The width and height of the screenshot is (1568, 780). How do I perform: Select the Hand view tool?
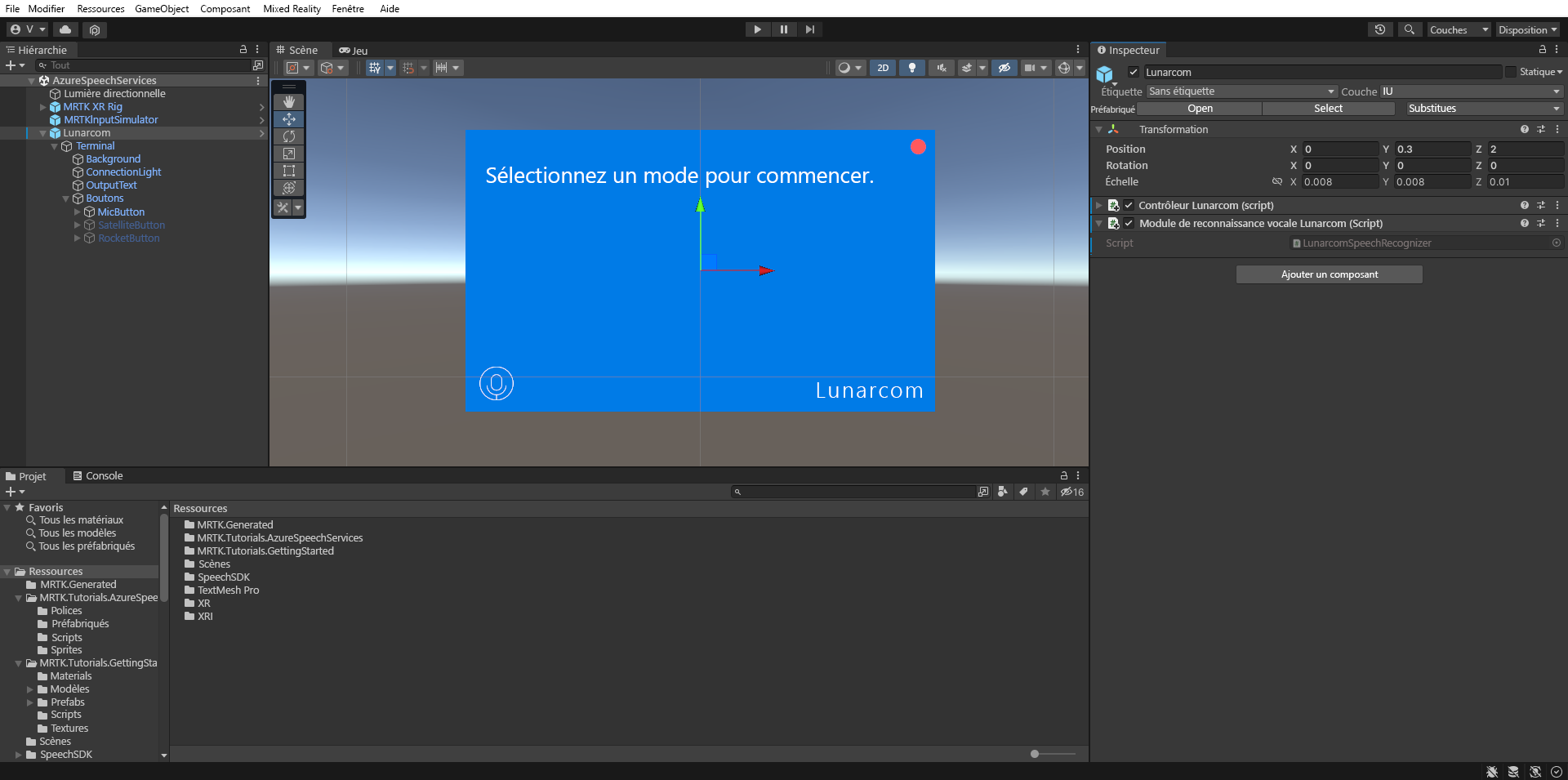point(289,102)
